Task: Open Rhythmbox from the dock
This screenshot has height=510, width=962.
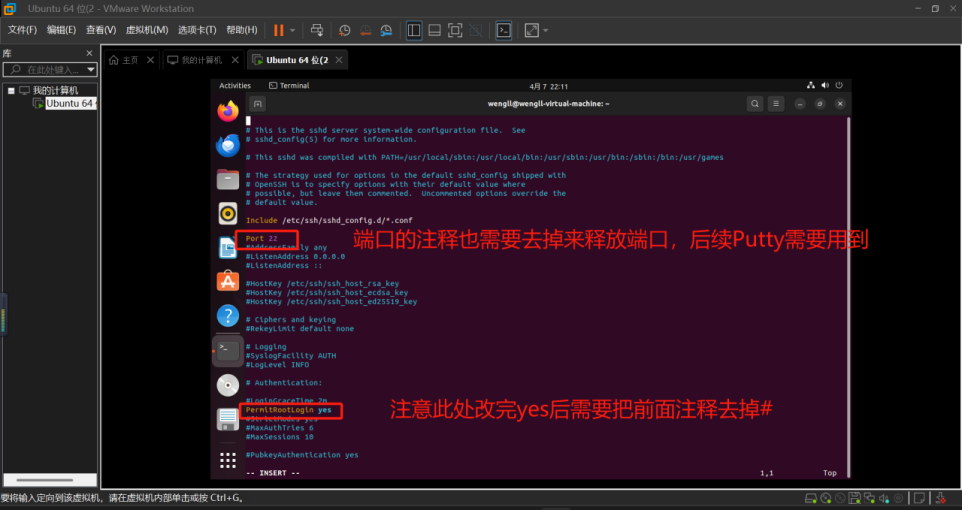Action: 228,214
